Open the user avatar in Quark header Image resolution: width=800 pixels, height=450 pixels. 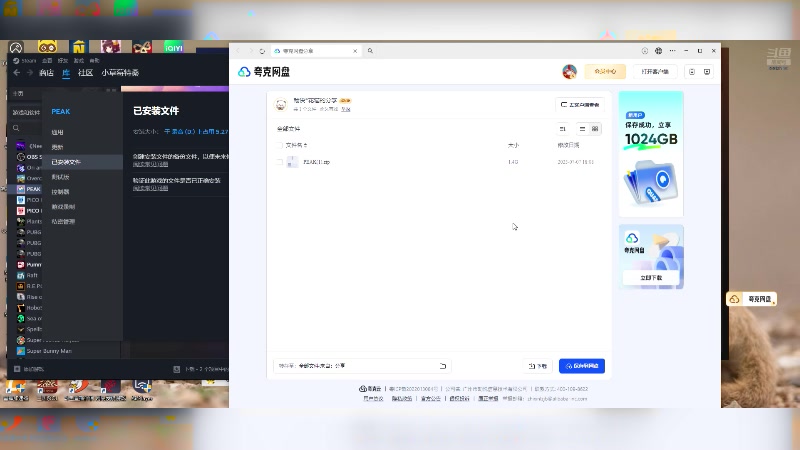(x=569, y=72)
